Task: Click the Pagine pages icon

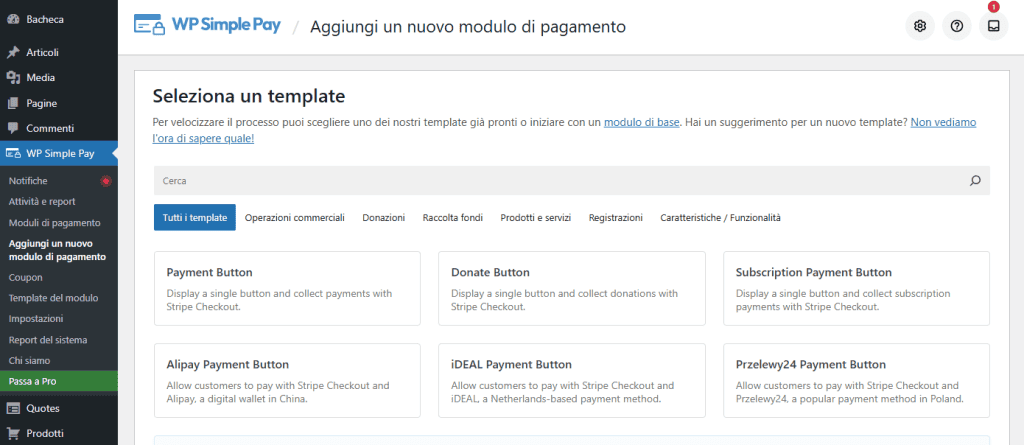Action: [12, 103]
